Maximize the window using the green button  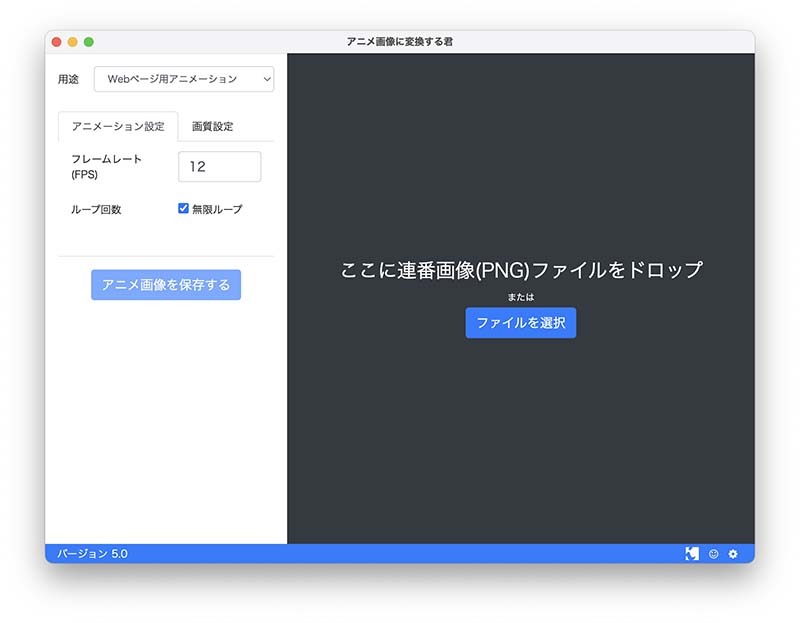(89, 42)
